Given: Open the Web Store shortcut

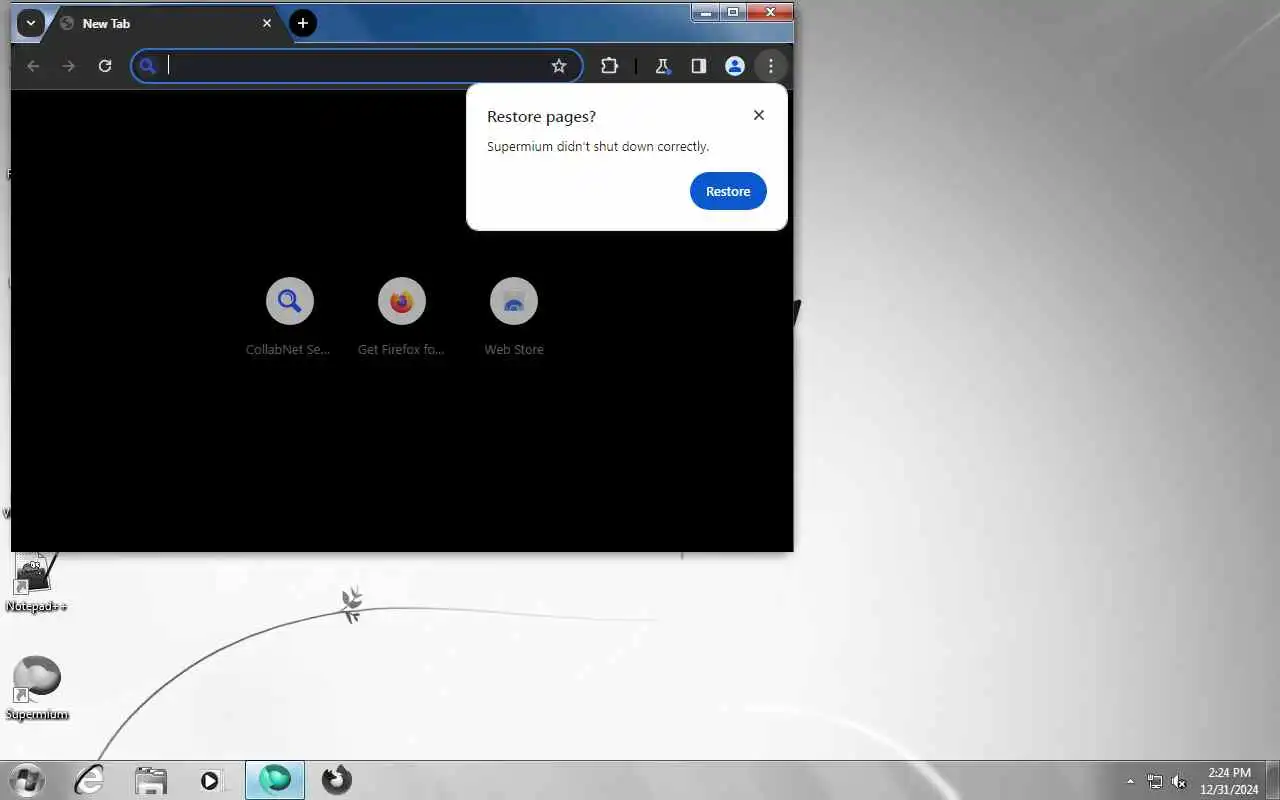Looking at the screenshot, I should click(514, 318).
